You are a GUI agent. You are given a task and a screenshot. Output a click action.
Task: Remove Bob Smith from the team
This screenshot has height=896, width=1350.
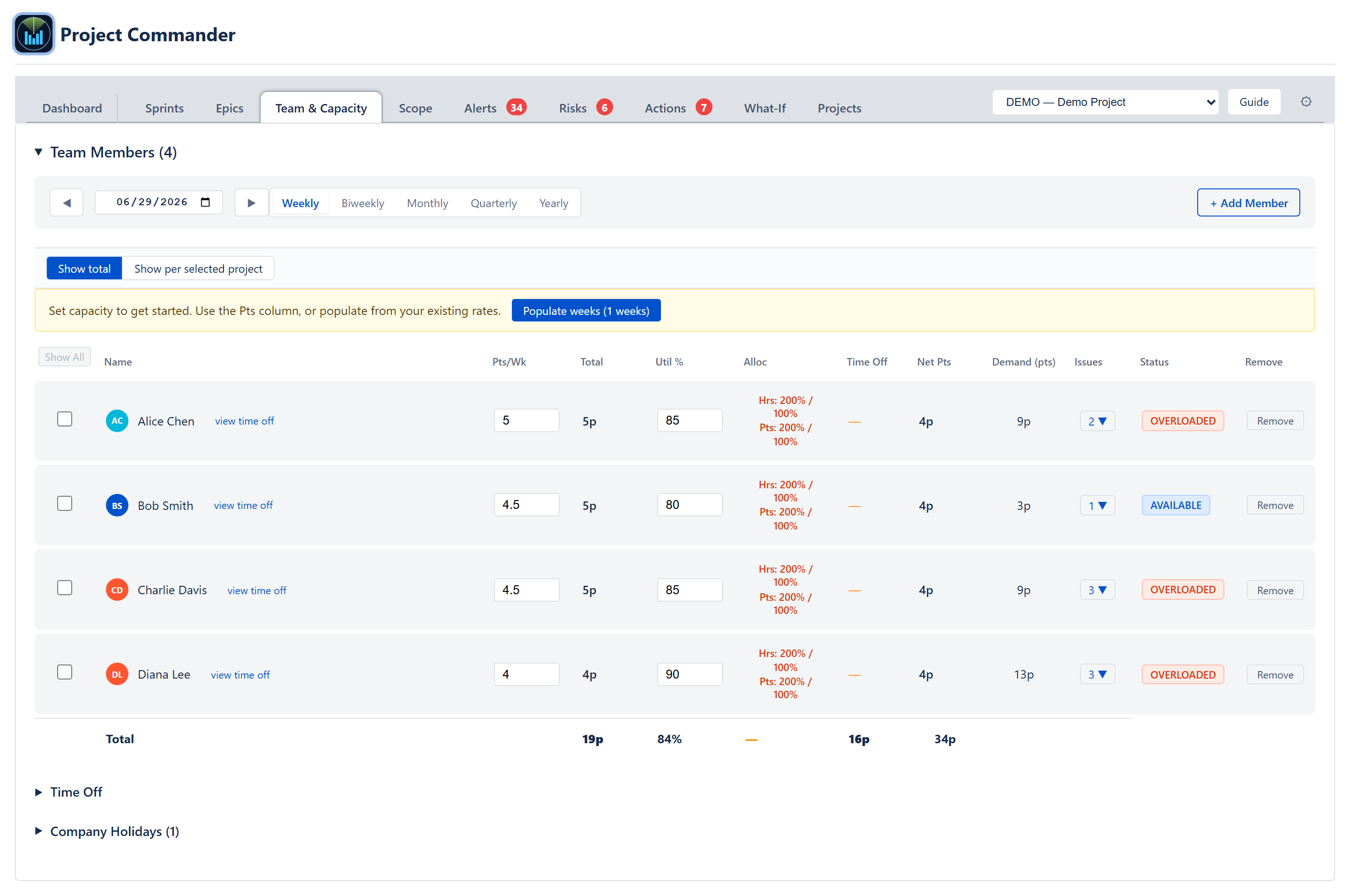coord(1275,505)
